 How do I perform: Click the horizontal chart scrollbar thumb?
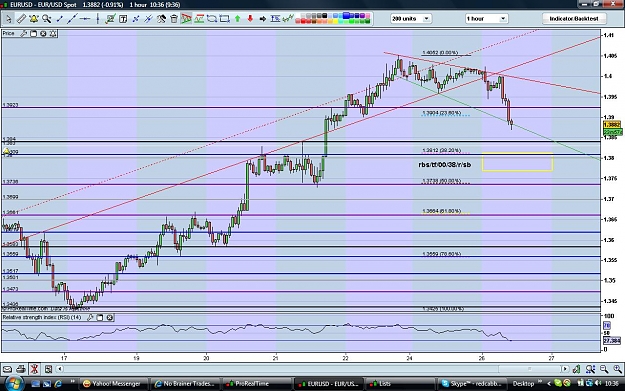tap(530, 369)
